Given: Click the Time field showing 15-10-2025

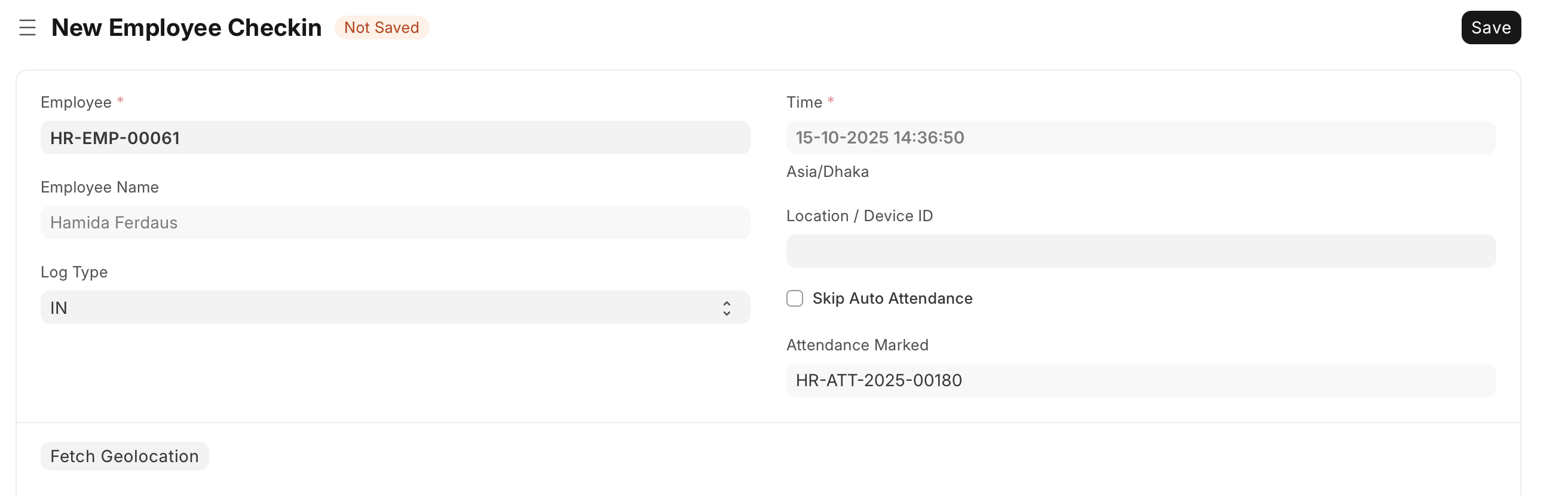Looking at the screenshot, I should click(x=1140, y=138).
